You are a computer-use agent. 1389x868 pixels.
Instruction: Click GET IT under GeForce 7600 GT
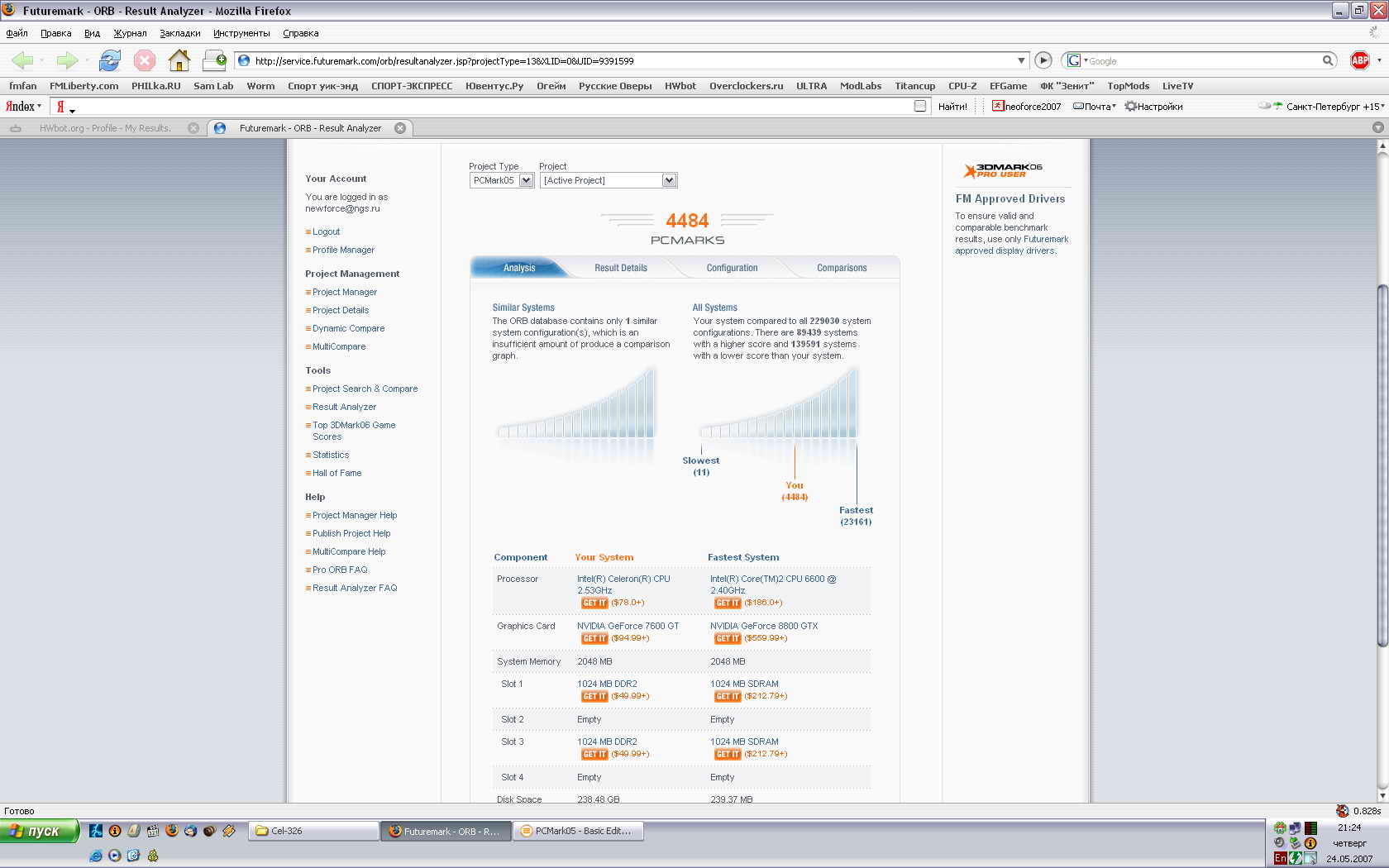coord(594,638)
